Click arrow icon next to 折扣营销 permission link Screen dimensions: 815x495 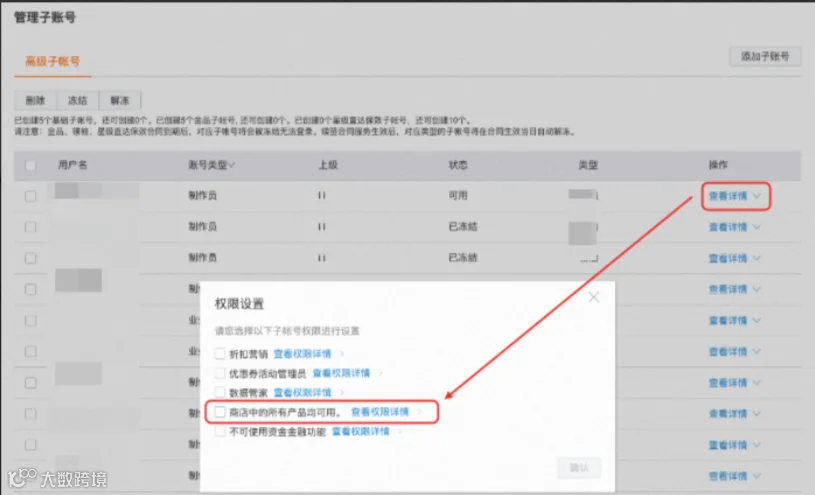pos(342,354)
